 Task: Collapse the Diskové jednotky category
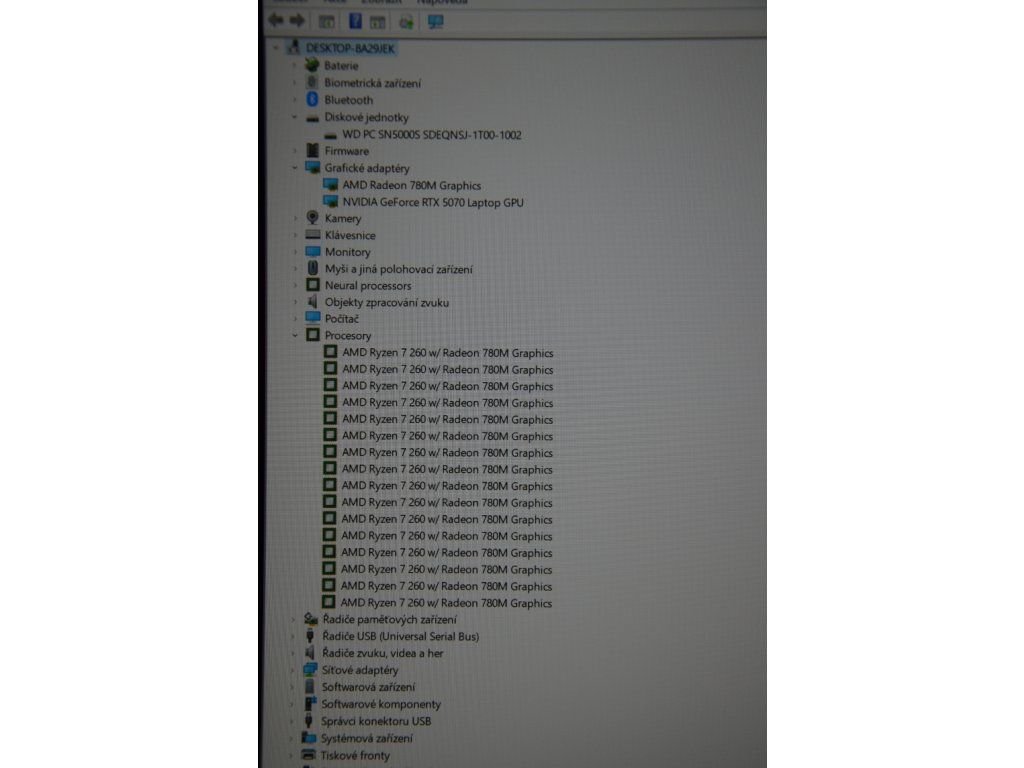[x=295, y=118]
